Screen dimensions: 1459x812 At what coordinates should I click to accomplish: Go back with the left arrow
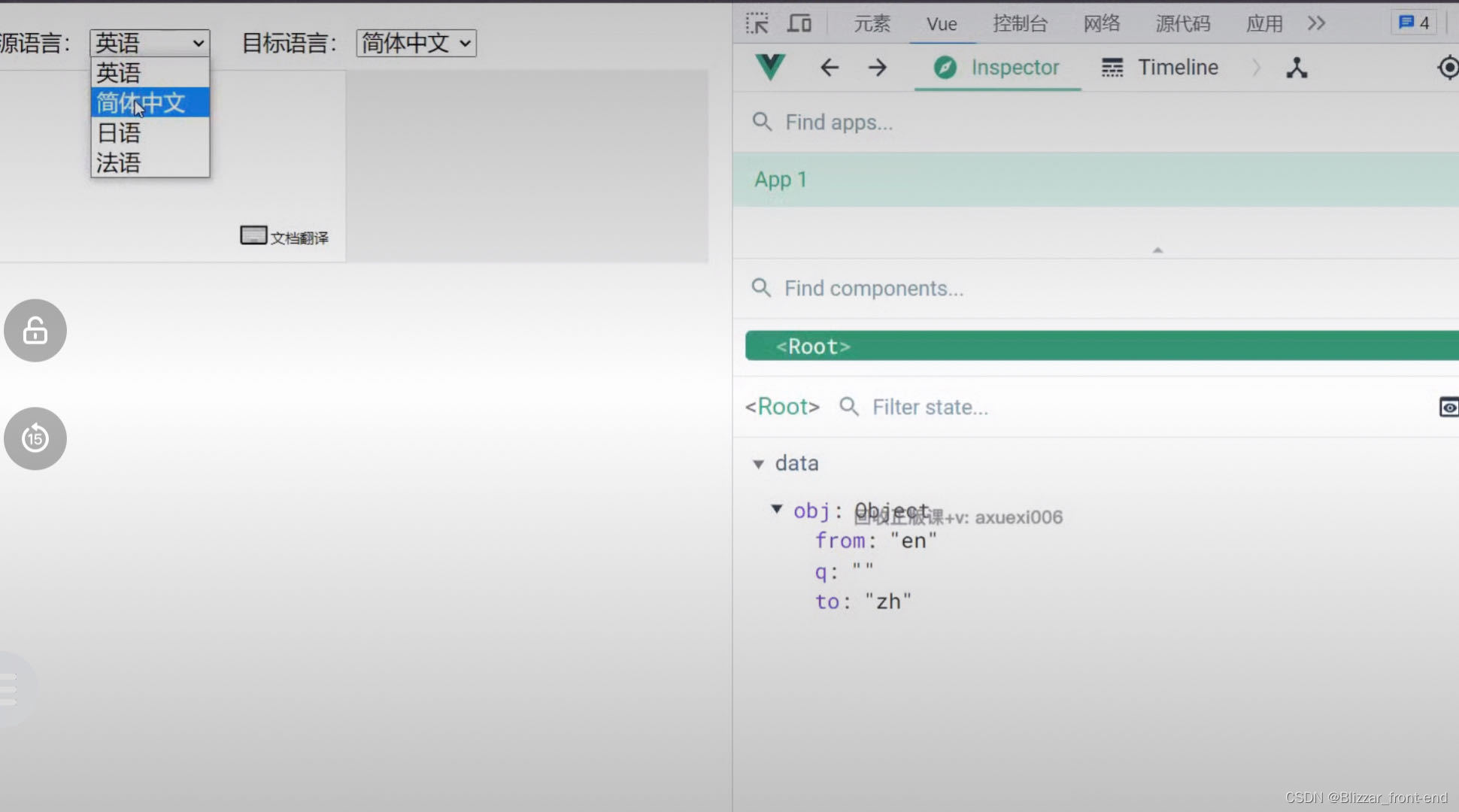click(830, 68)
